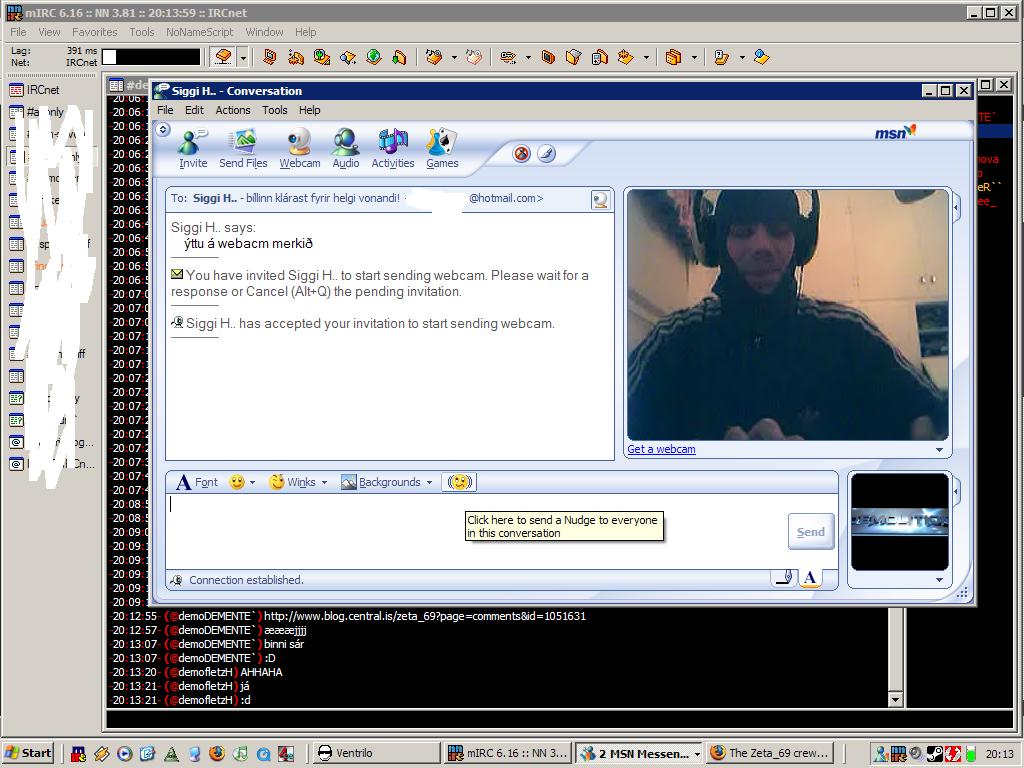Screen dimensions: 1024x768
Task: Click the Steam icon in system tray
Action: (935, 754)
